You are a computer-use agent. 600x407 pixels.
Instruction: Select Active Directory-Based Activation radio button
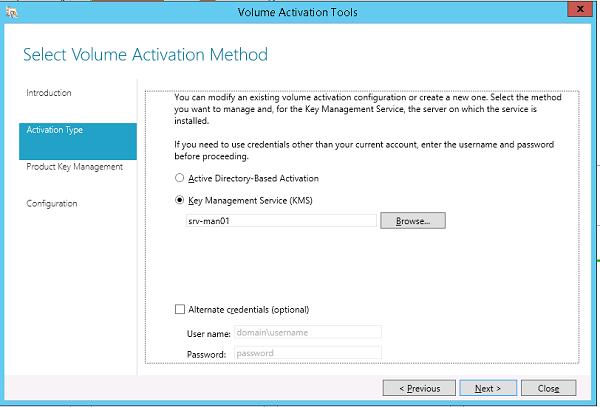(179, 178)
